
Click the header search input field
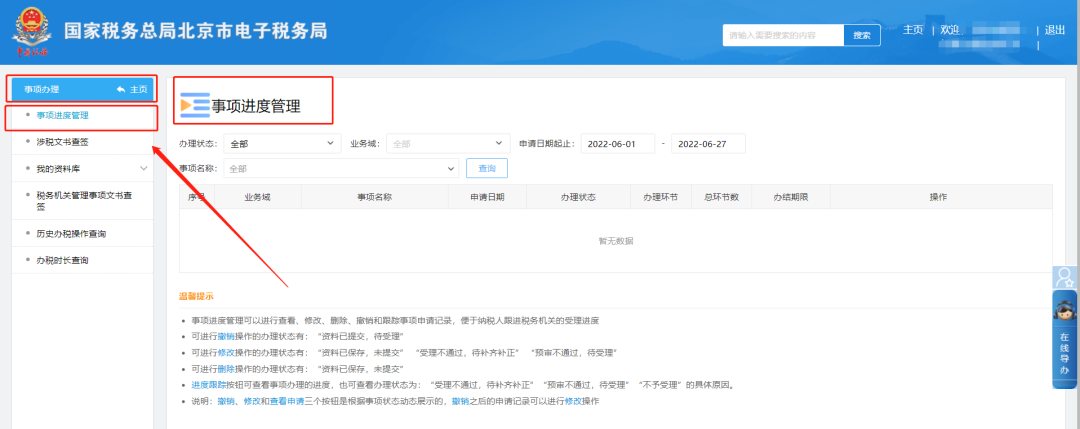click(x=782, y=35)
